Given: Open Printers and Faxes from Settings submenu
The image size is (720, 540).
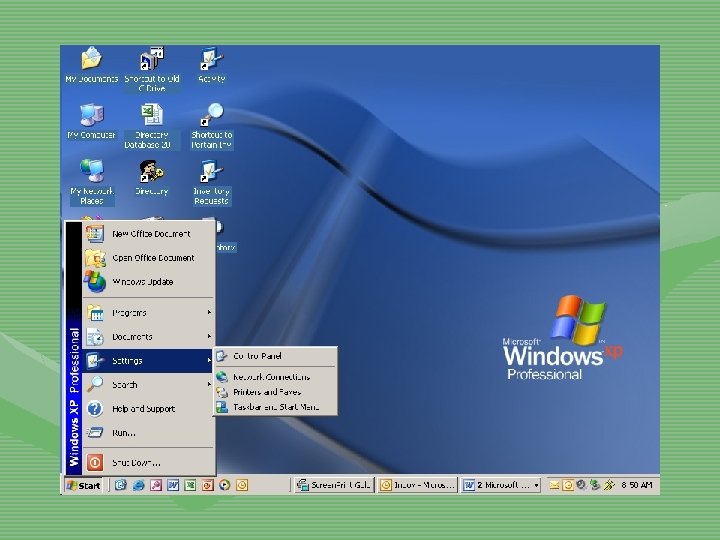Looking at the screenshot, I should point(276,392).
